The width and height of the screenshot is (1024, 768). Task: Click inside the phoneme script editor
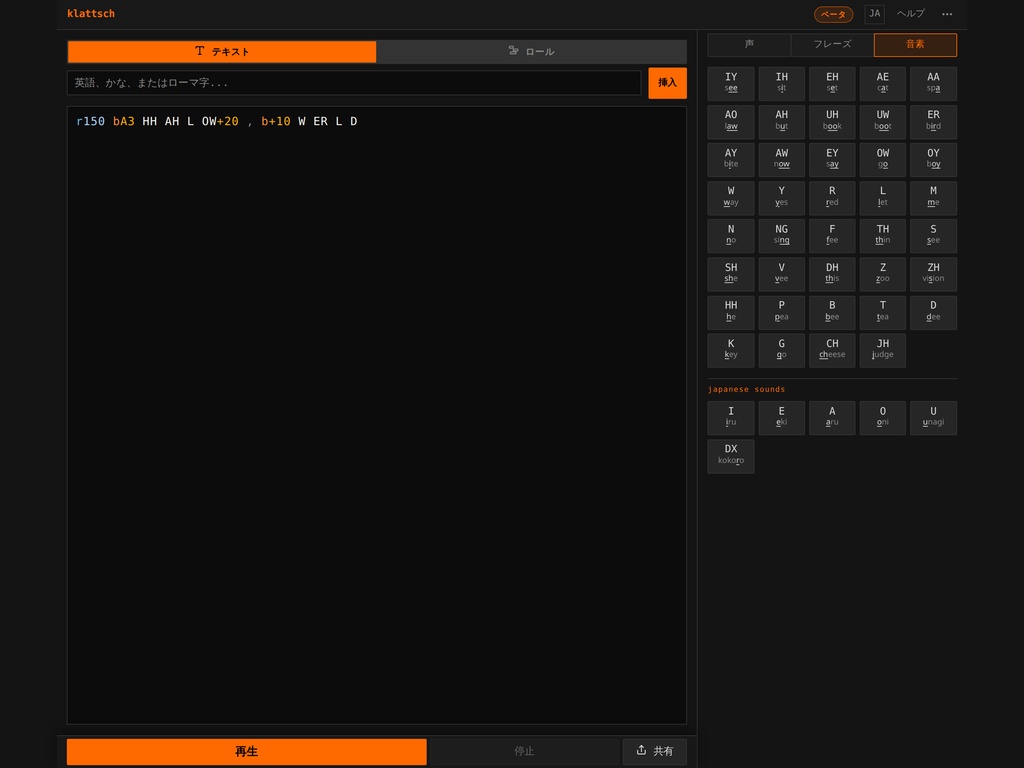(377, 415)
